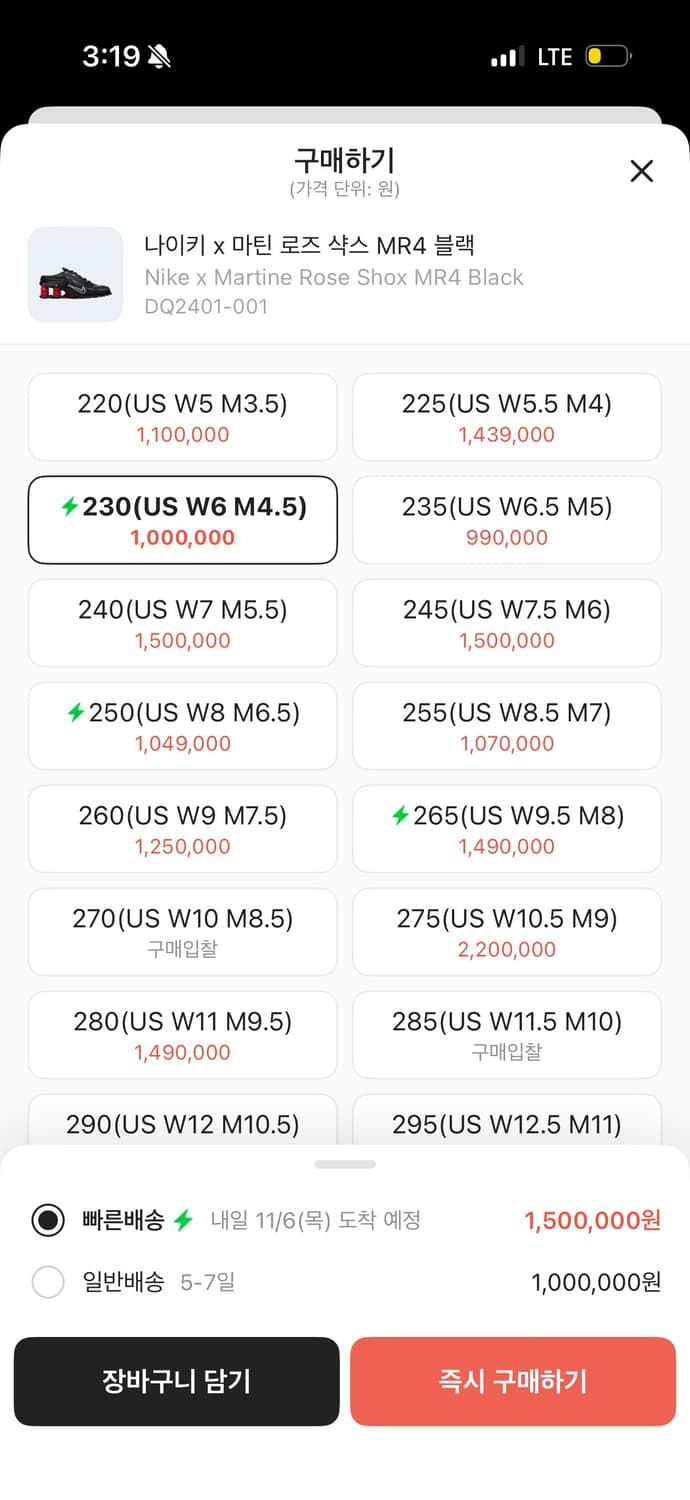Pick size 240 (US W7 M5.5)

(x=183, y=623)
